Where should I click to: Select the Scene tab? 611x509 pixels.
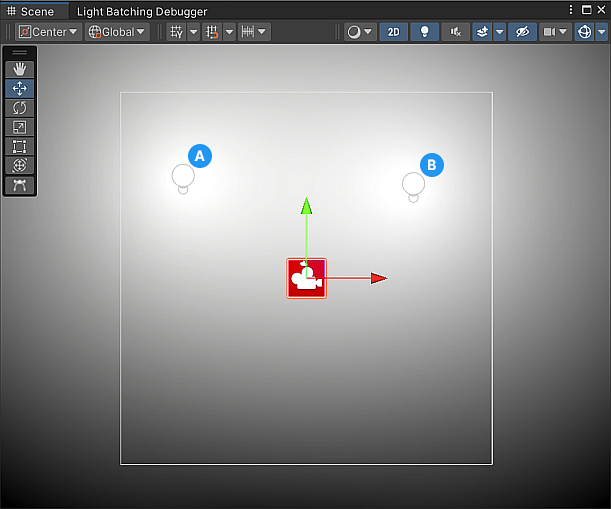(31, 11)
